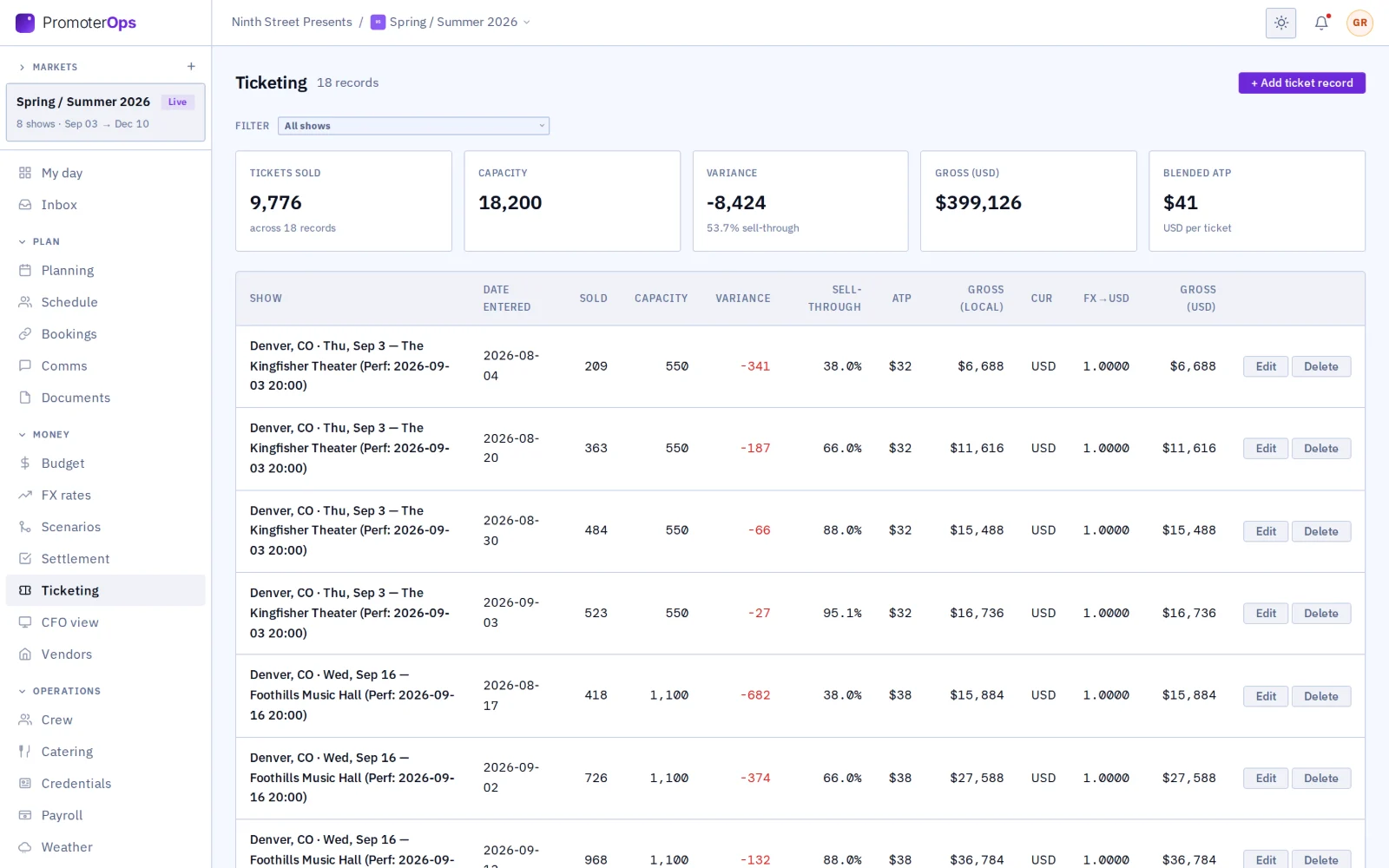
Task: Open the notifications bell
Action: pos(1321,23)
